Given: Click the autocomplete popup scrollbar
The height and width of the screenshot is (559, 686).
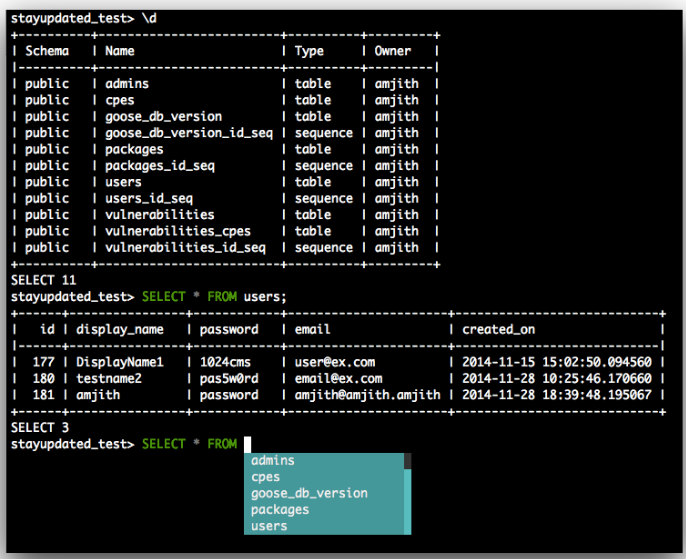Looking at the screenshot, I should click(407, 495).
